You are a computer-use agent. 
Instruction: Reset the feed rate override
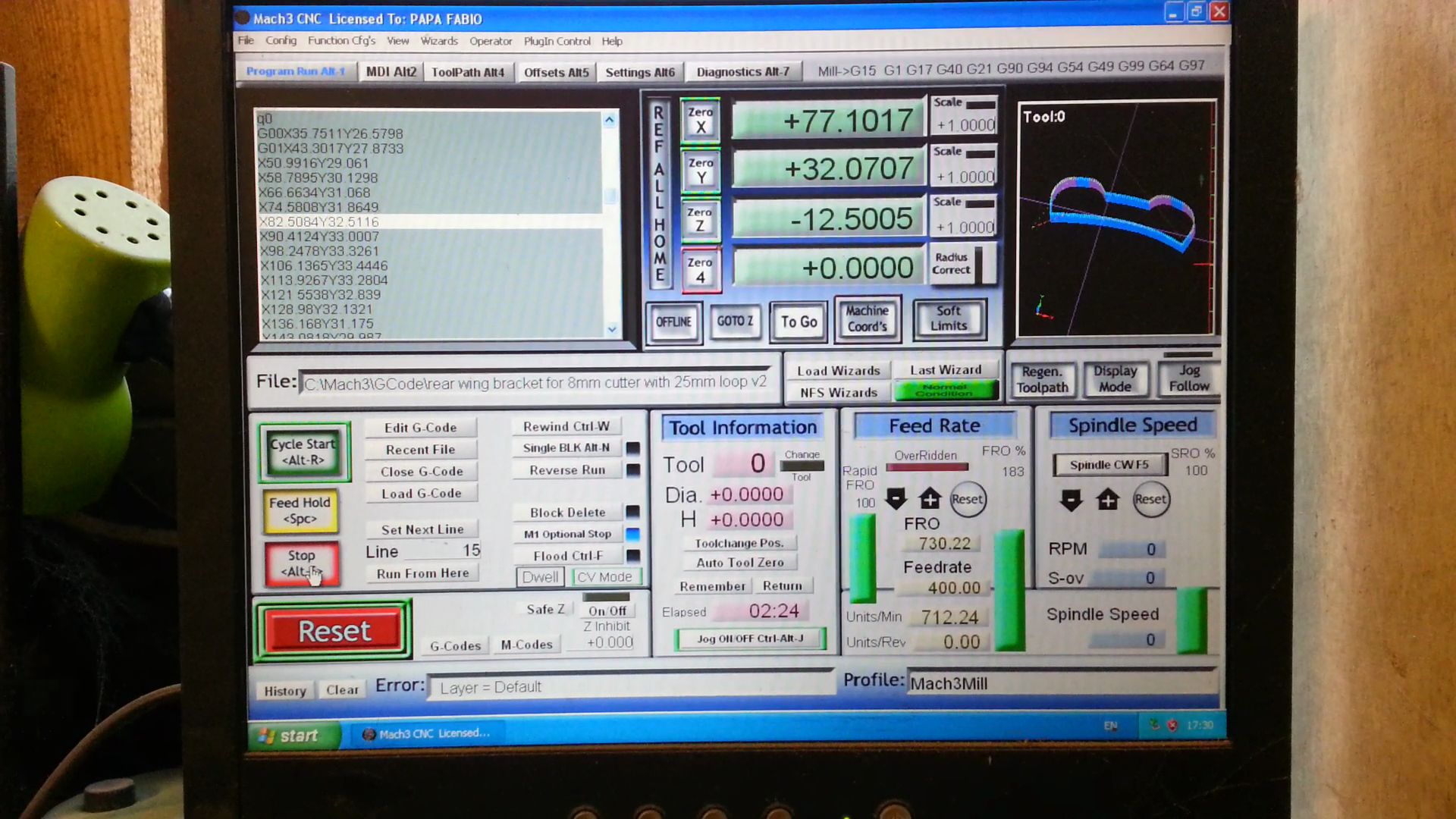[x=968, y=499]
